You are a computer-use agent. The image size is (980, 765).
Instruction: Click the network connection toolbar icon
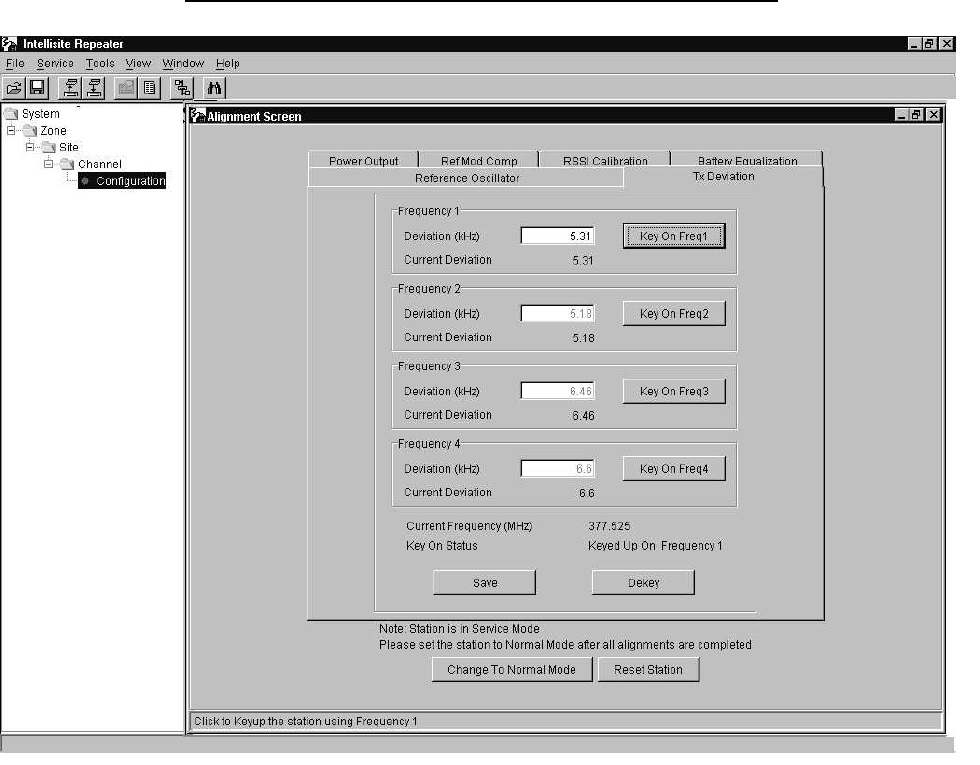182,88
